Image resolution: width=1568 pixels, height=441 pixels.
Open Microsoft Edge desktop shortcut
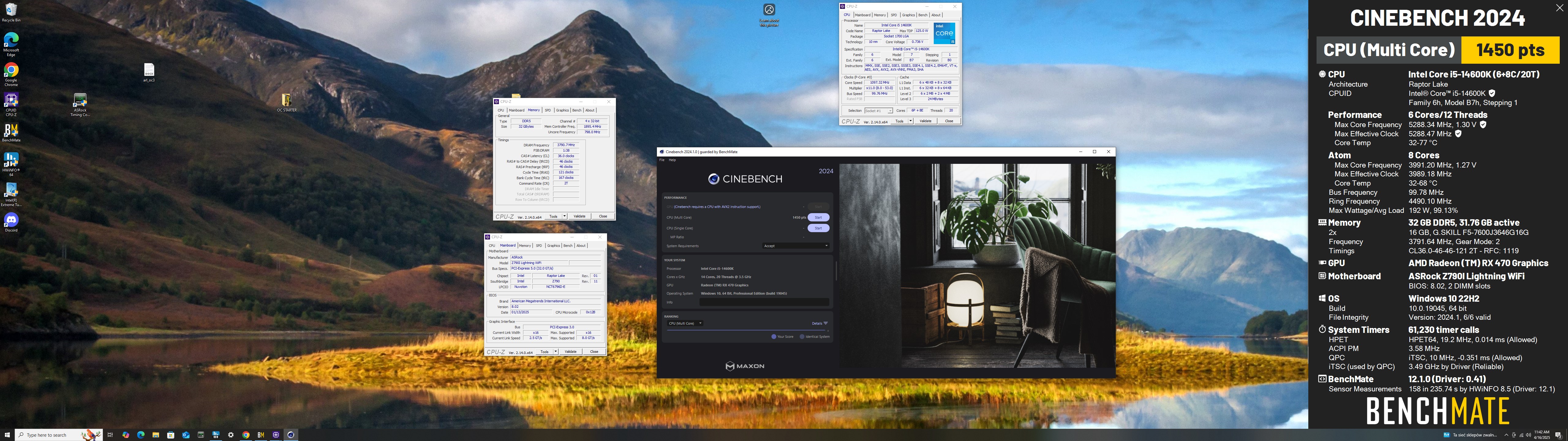[x=11, y=44]
